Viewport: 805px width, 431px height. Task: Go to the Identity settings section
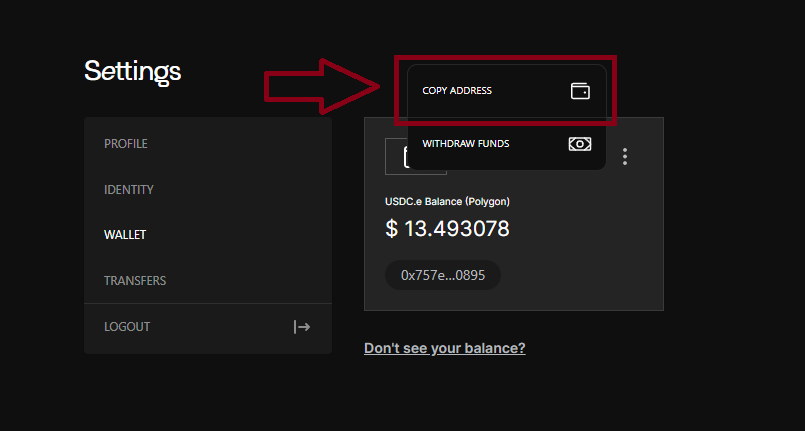(208, 190)
